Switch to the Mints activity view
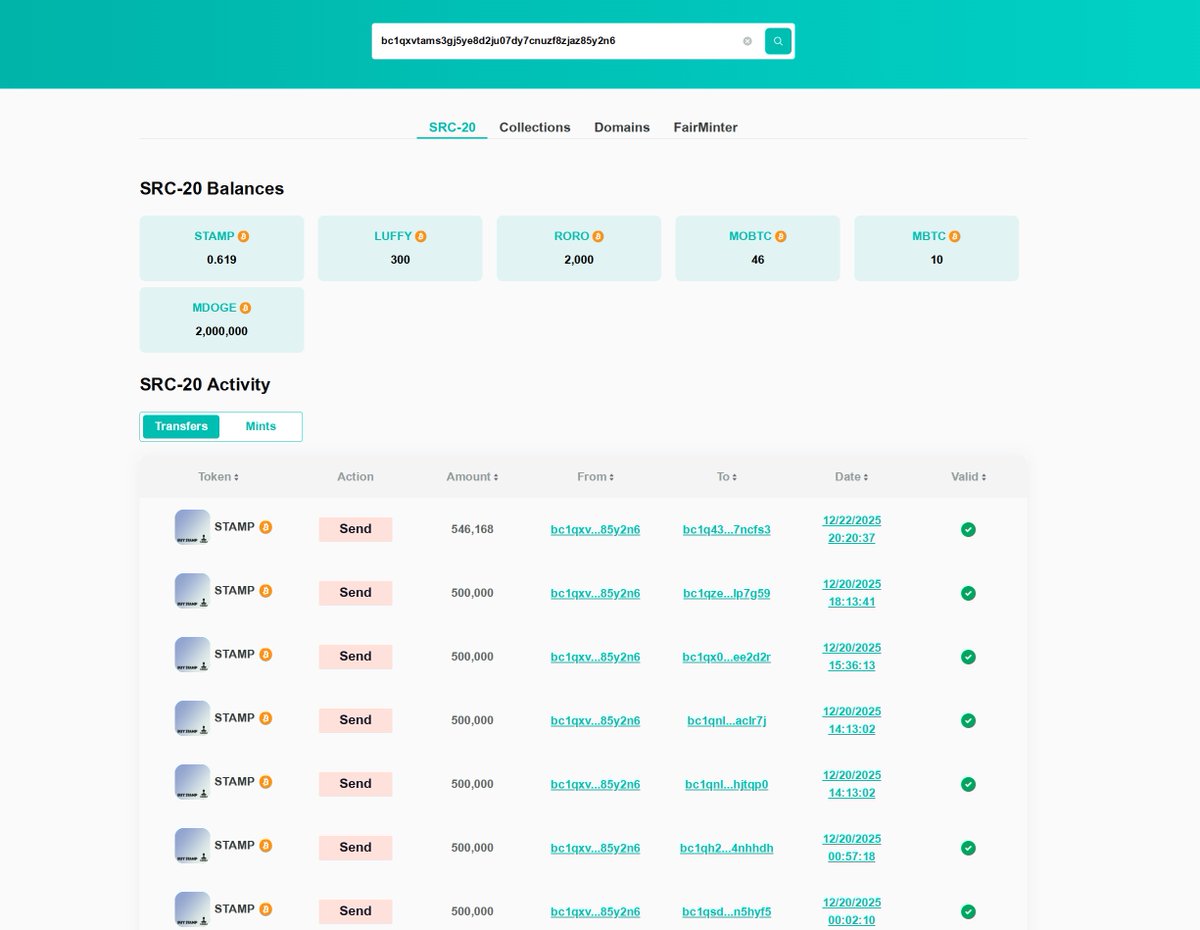This screenshot has height=930, width=1200. coord(261,426)
